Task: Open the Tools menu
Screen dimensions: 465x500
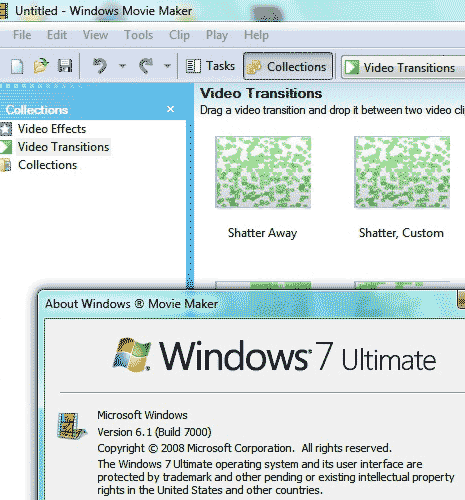Action: (139, 35)
